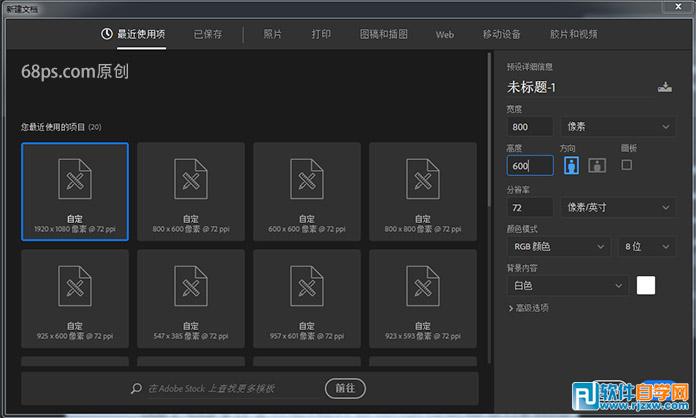Click the 您最近使用的项目 (20) heading

pos(61,127)
